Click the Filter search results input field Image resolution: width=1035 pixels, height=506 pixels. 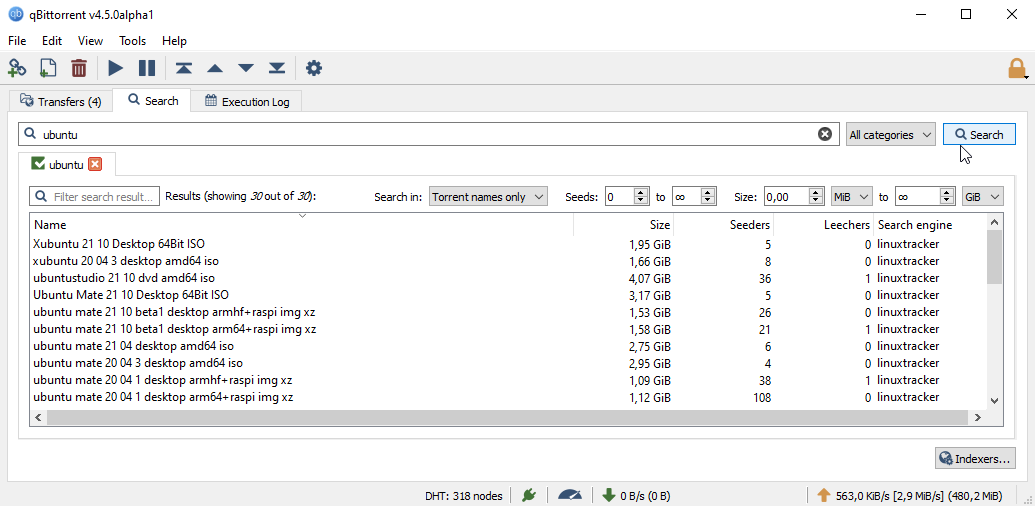pyautogui.click(x=95, y=197)
